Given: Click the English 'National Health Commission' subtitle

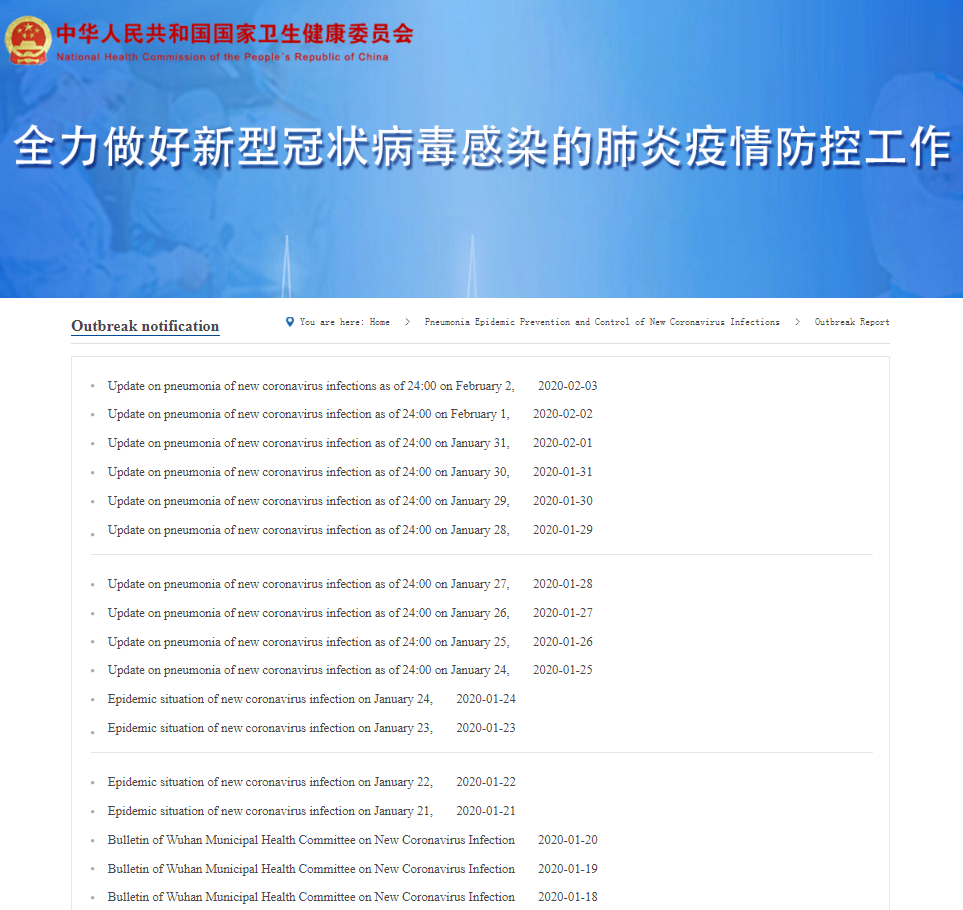Looking at the screenshot, I should coord(222,56).
